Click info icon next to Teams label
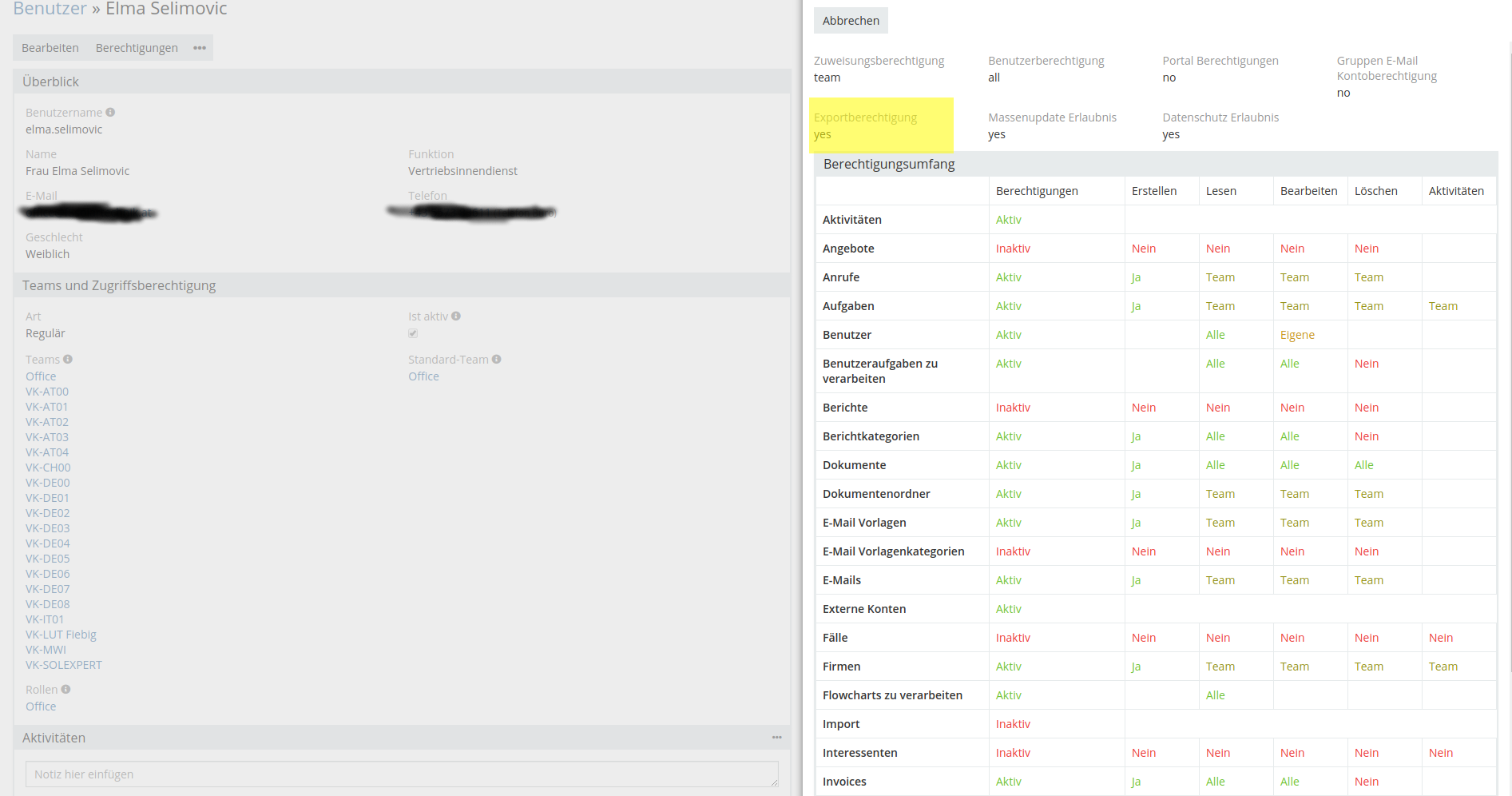 68,360
